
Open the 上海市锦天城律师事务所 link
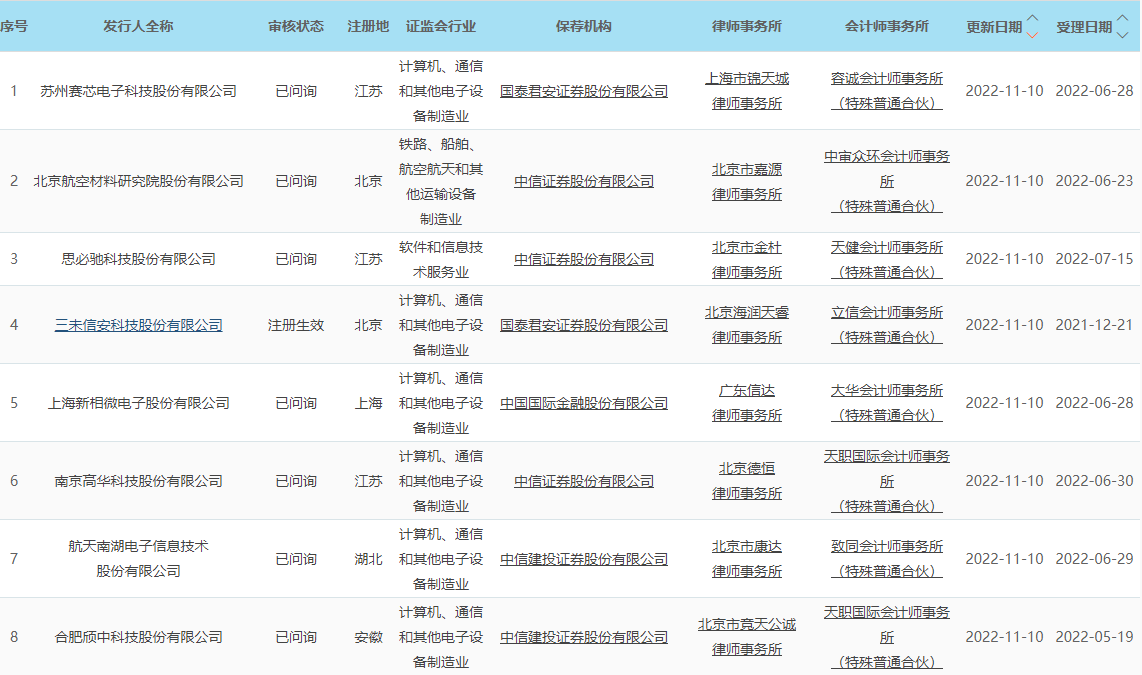pyautogui.click(x=747, y=91)
